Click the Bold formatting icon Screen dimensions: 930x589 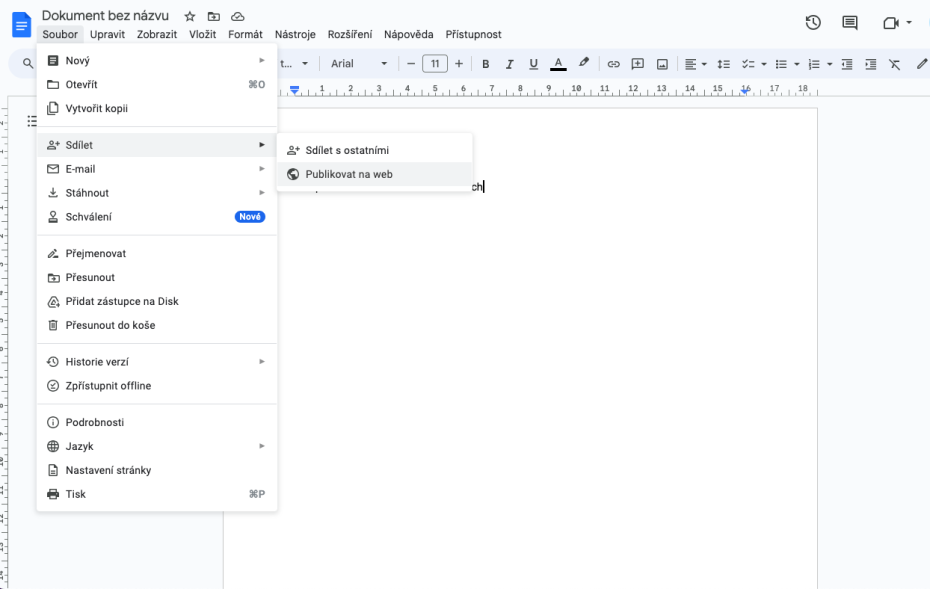486,64
